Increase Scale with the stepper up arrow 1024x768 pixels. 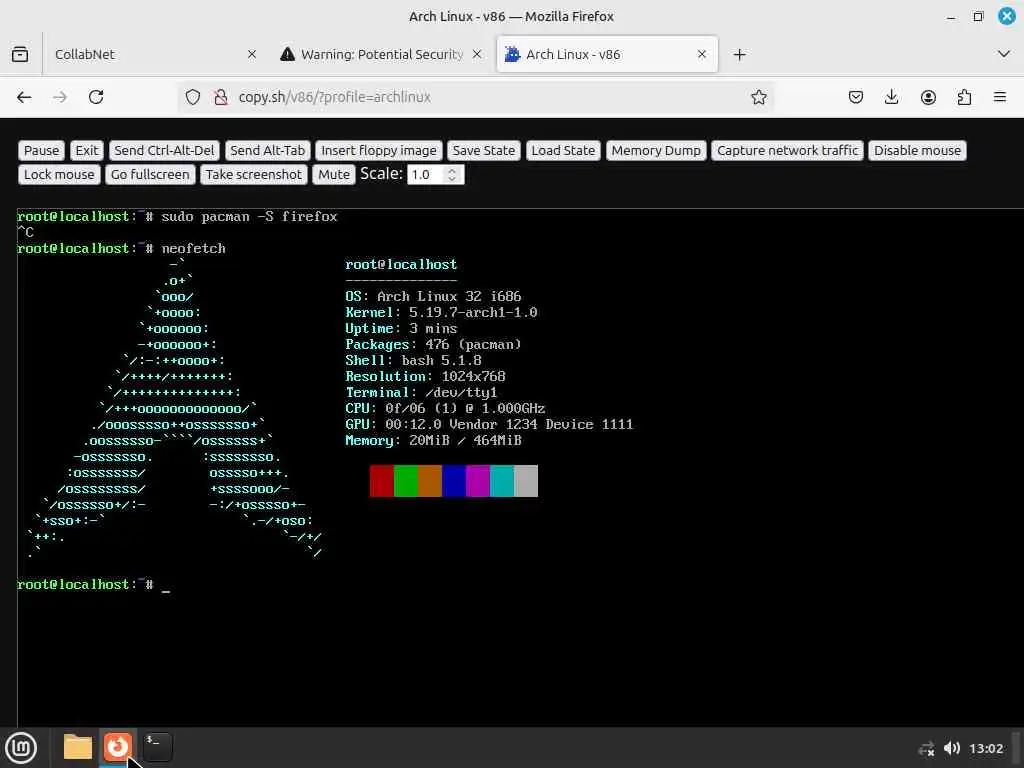(452, 170)
